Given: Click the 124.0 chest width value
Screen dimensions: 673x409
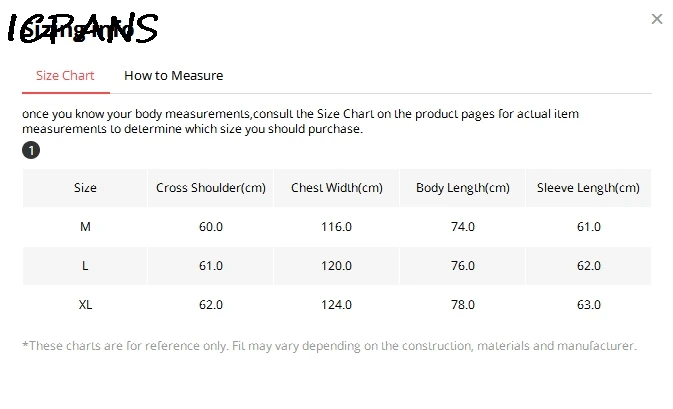Looking at the screenshot, I should [x=336, y=305].
